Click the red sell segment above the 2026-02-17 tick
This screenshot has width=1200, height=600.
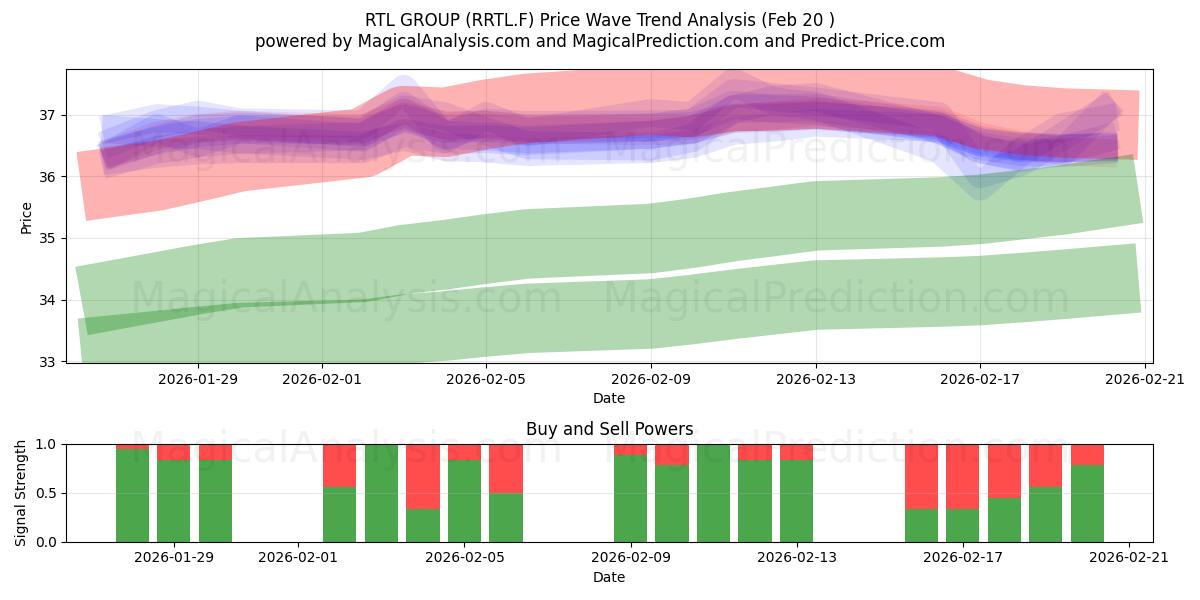click(x=963, y=476)
